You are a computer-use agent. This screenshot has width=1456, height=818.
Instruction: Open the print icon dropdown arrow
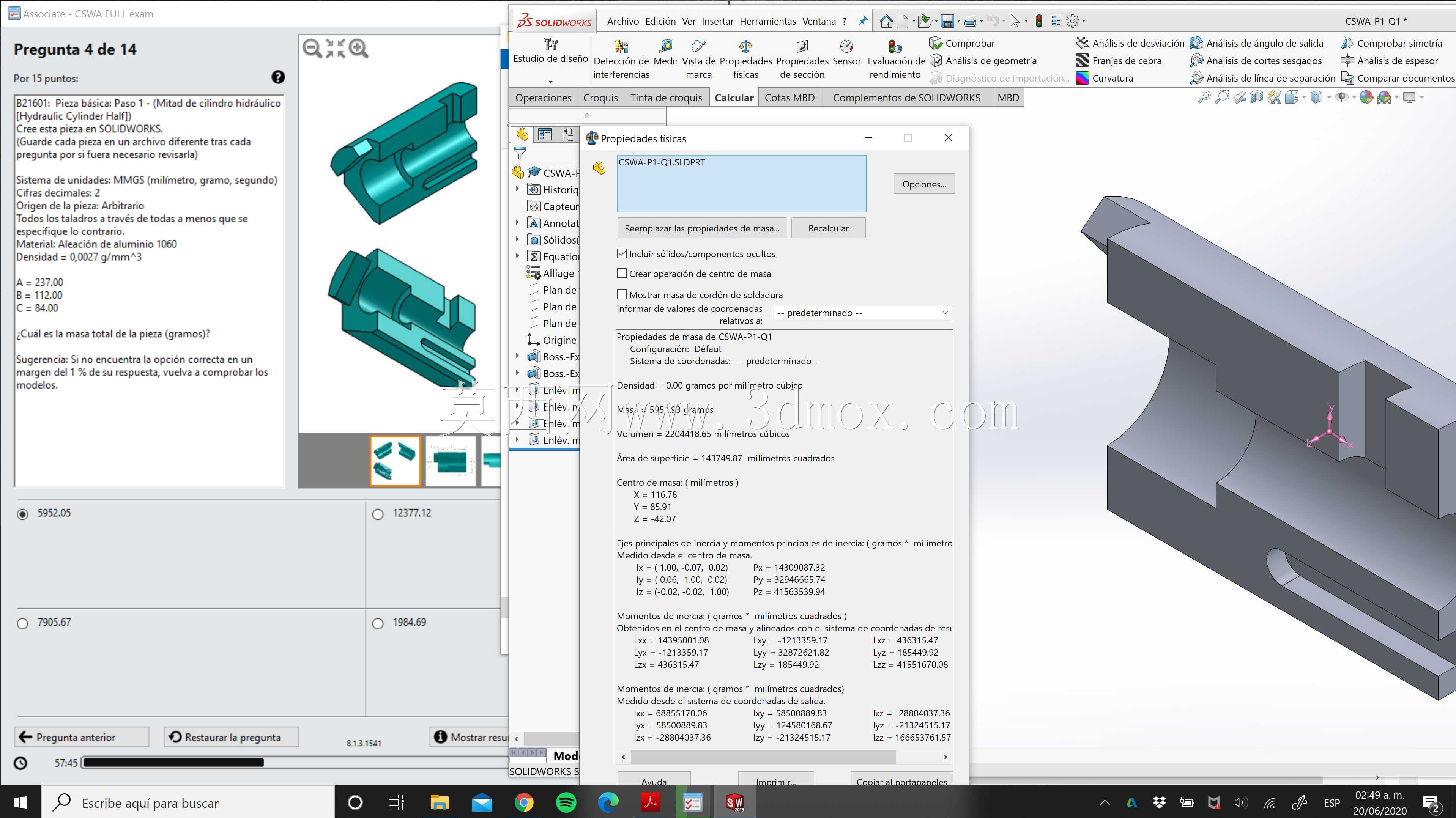point(981,22)
